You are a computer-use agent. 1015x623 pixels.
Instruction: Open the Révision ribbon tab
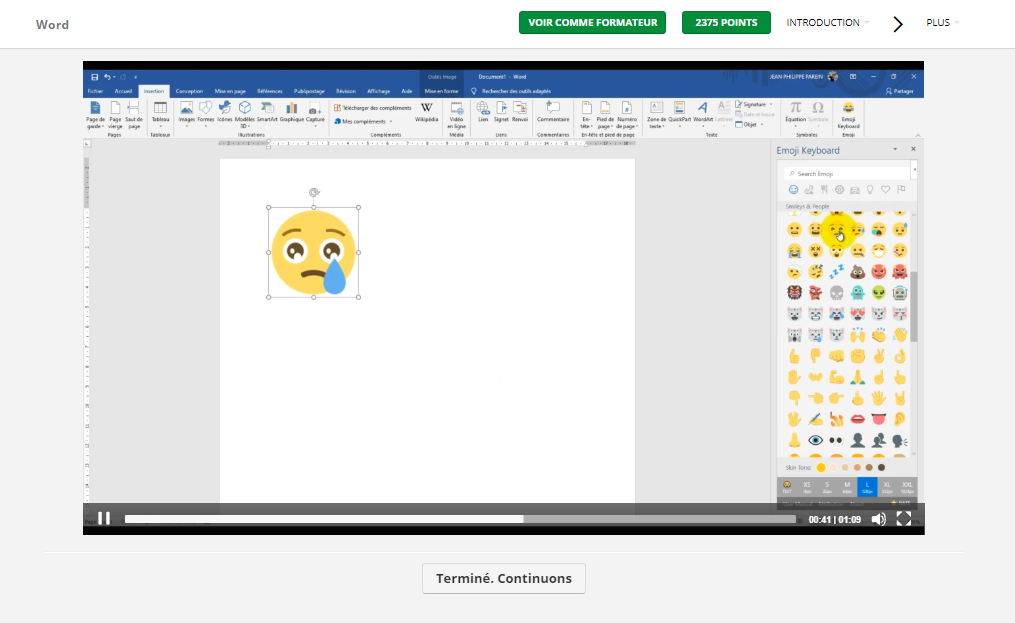346,91
